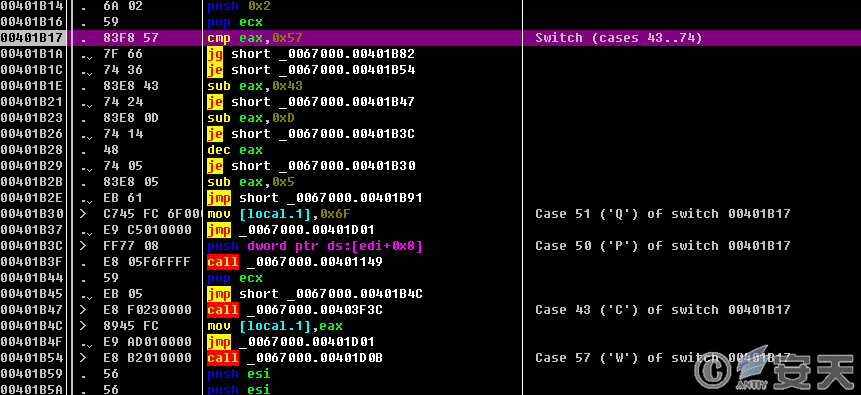Select address 00401B23 in the address column

click(32, 118)
